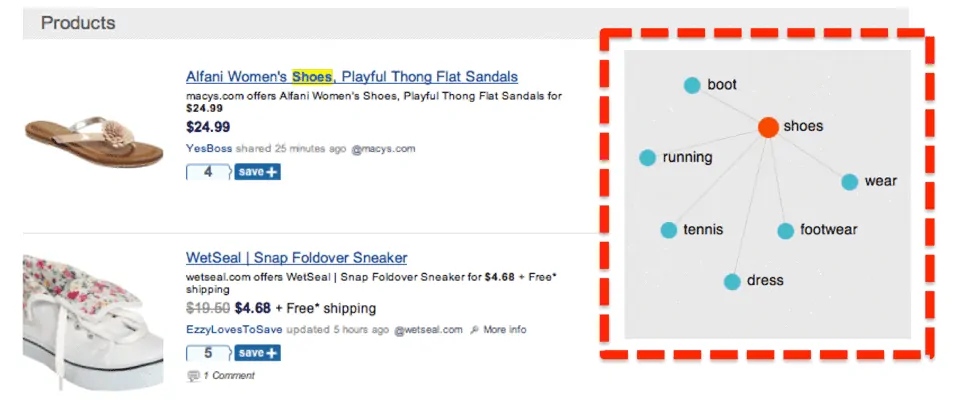
Task: Save the WetSeal sneaker deal
Action: pyautogui.click(x=257, y=353)
